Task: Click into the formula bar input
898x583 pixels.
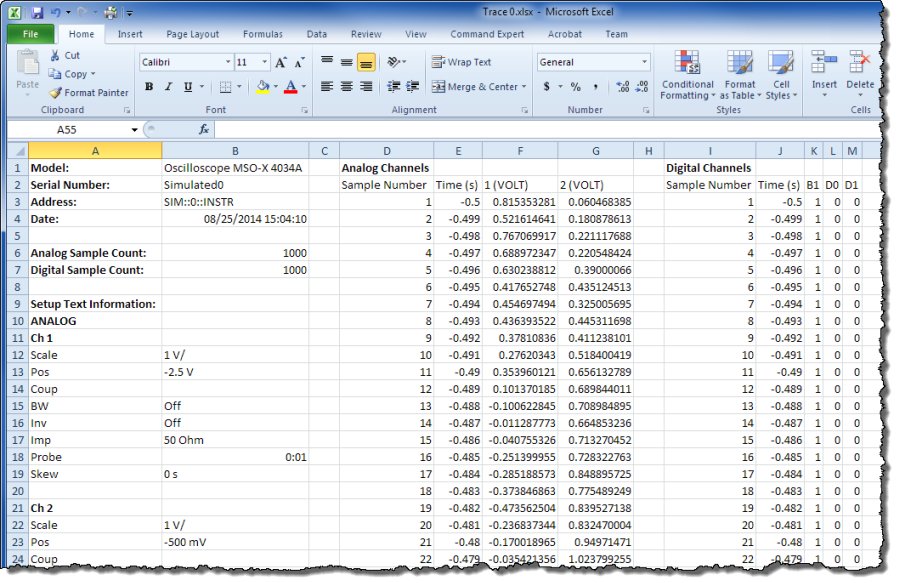Action: coord(547,129)
